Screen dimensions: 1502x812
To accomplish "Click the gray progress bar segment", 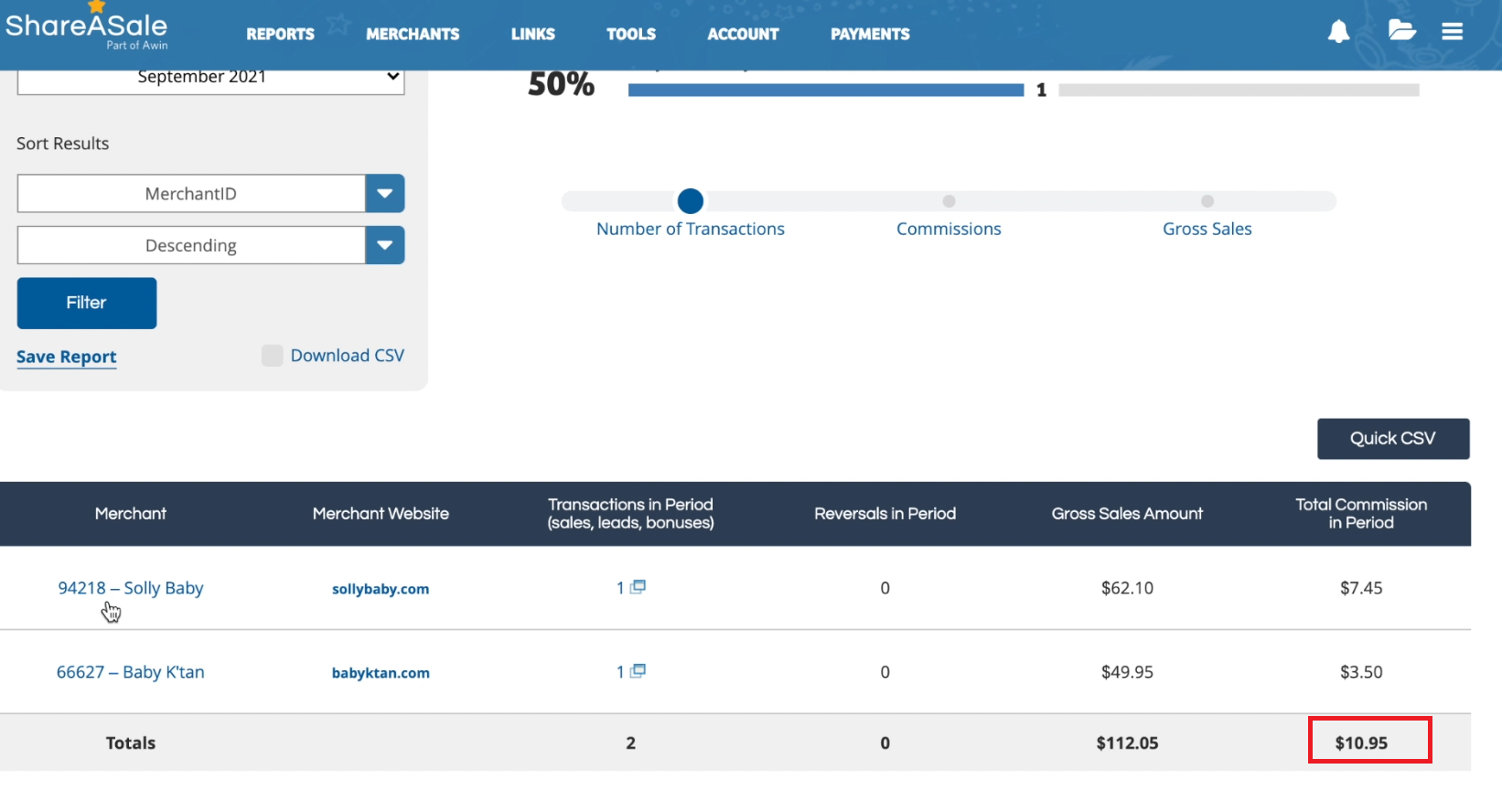I will point(1239,90).
